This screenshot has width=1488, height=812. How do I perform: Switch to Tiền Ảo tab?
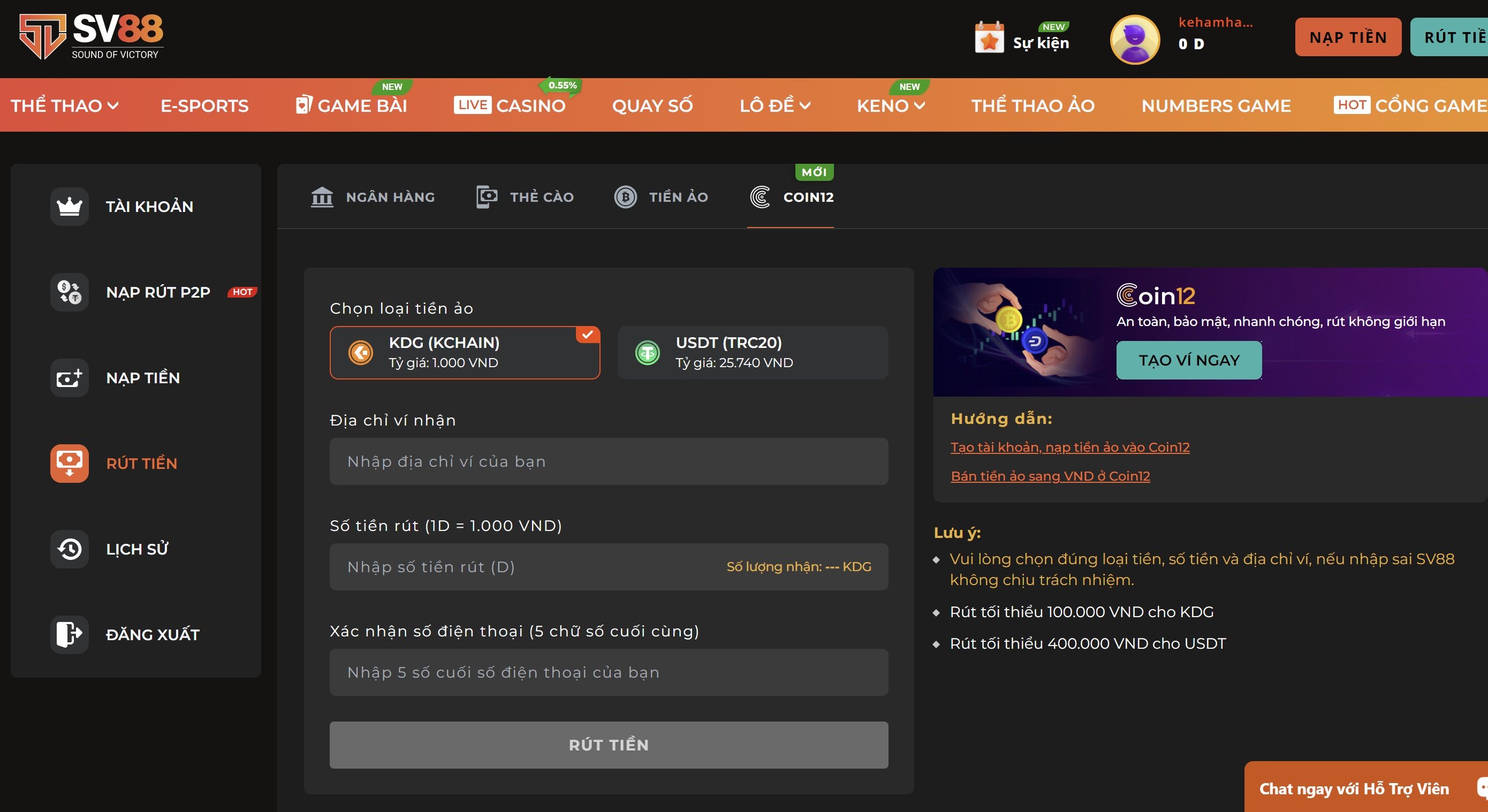tap(661, 197)
